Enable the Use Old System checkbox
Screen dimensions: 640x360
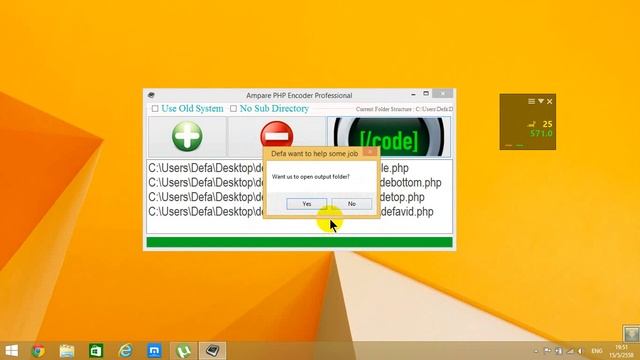click(155, 109)
